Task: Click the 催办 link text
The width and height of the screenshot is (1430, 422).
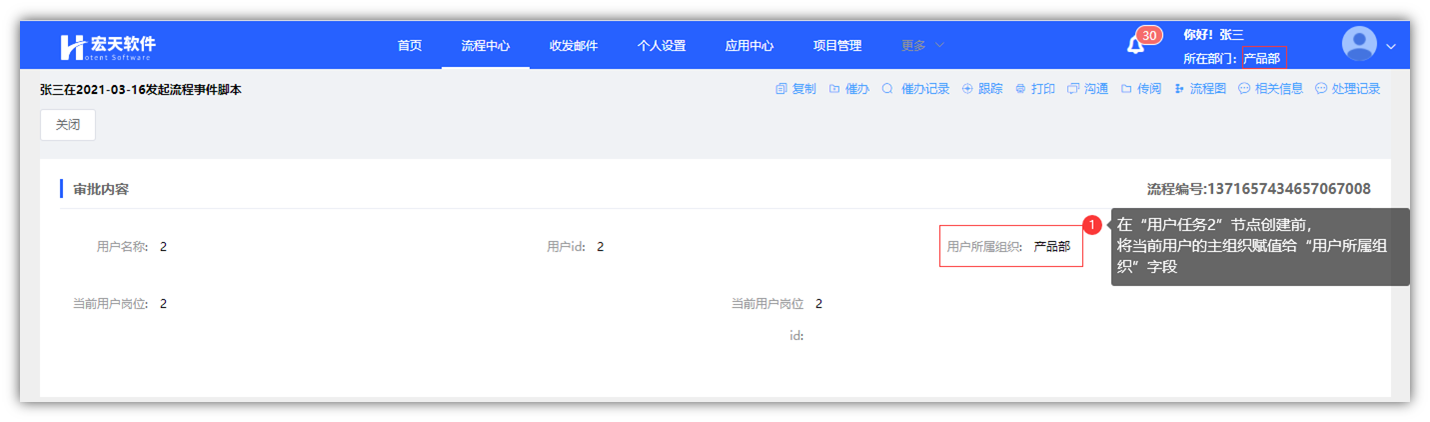Action: coord(857,89)
